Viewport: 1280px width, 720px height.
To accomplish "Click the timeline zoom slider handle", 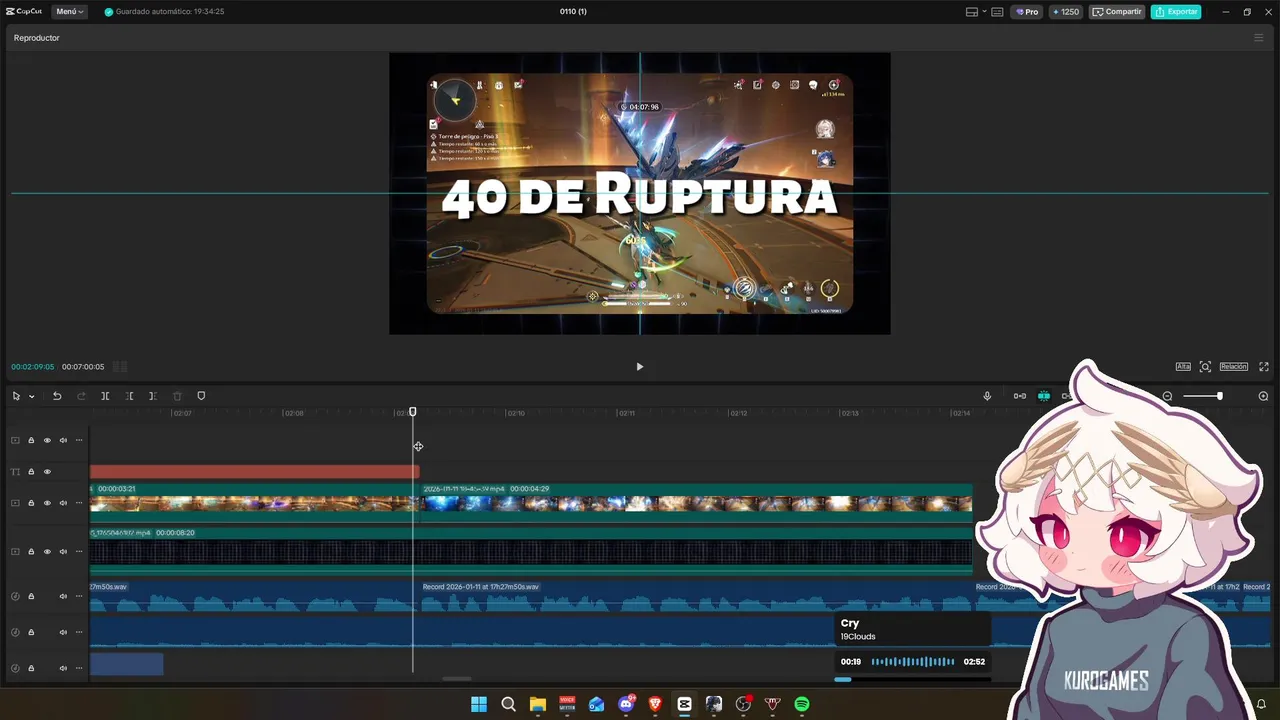I will tap(1219, 396).
